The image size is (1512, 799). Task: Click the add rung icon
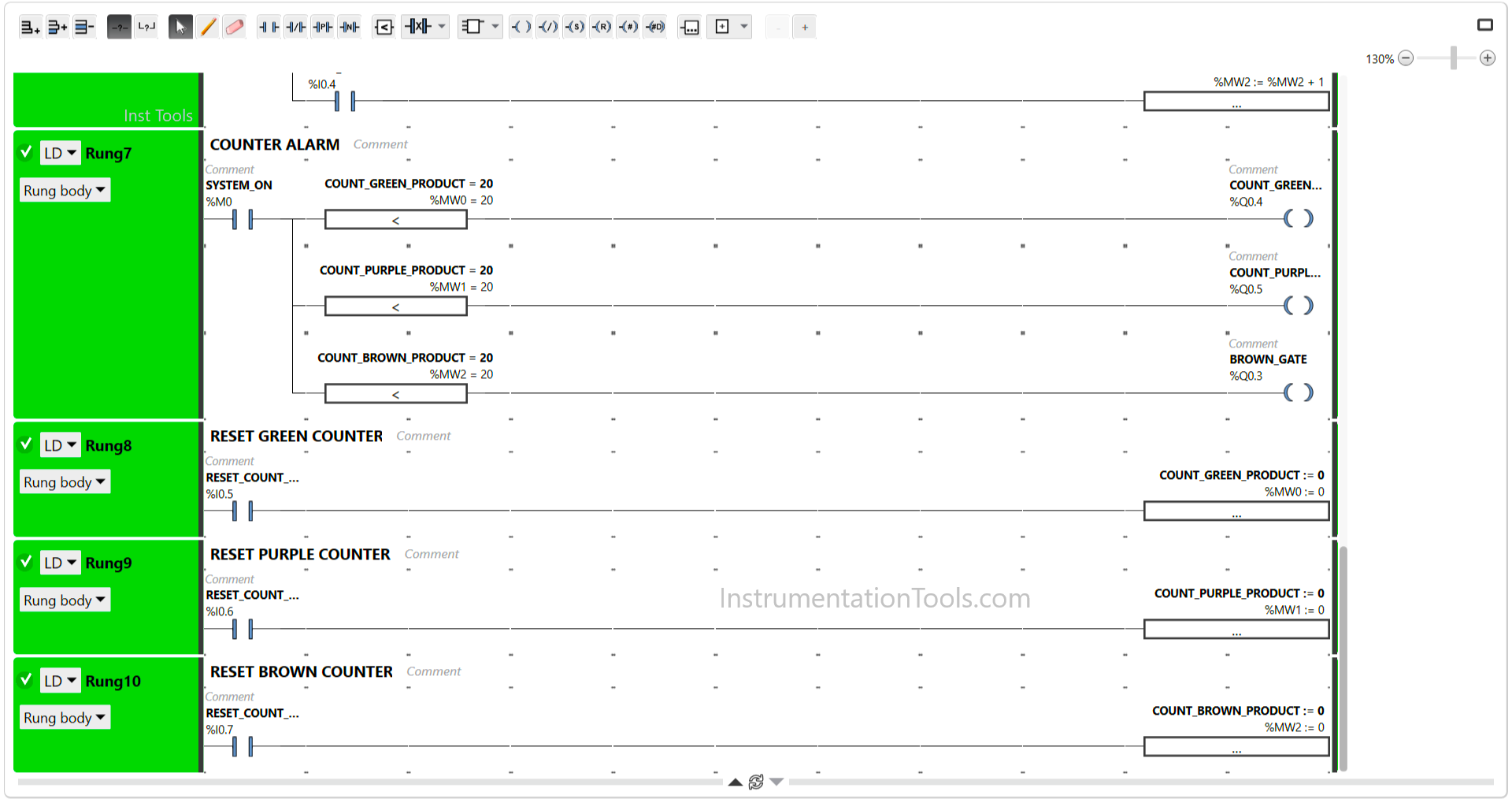30,27
